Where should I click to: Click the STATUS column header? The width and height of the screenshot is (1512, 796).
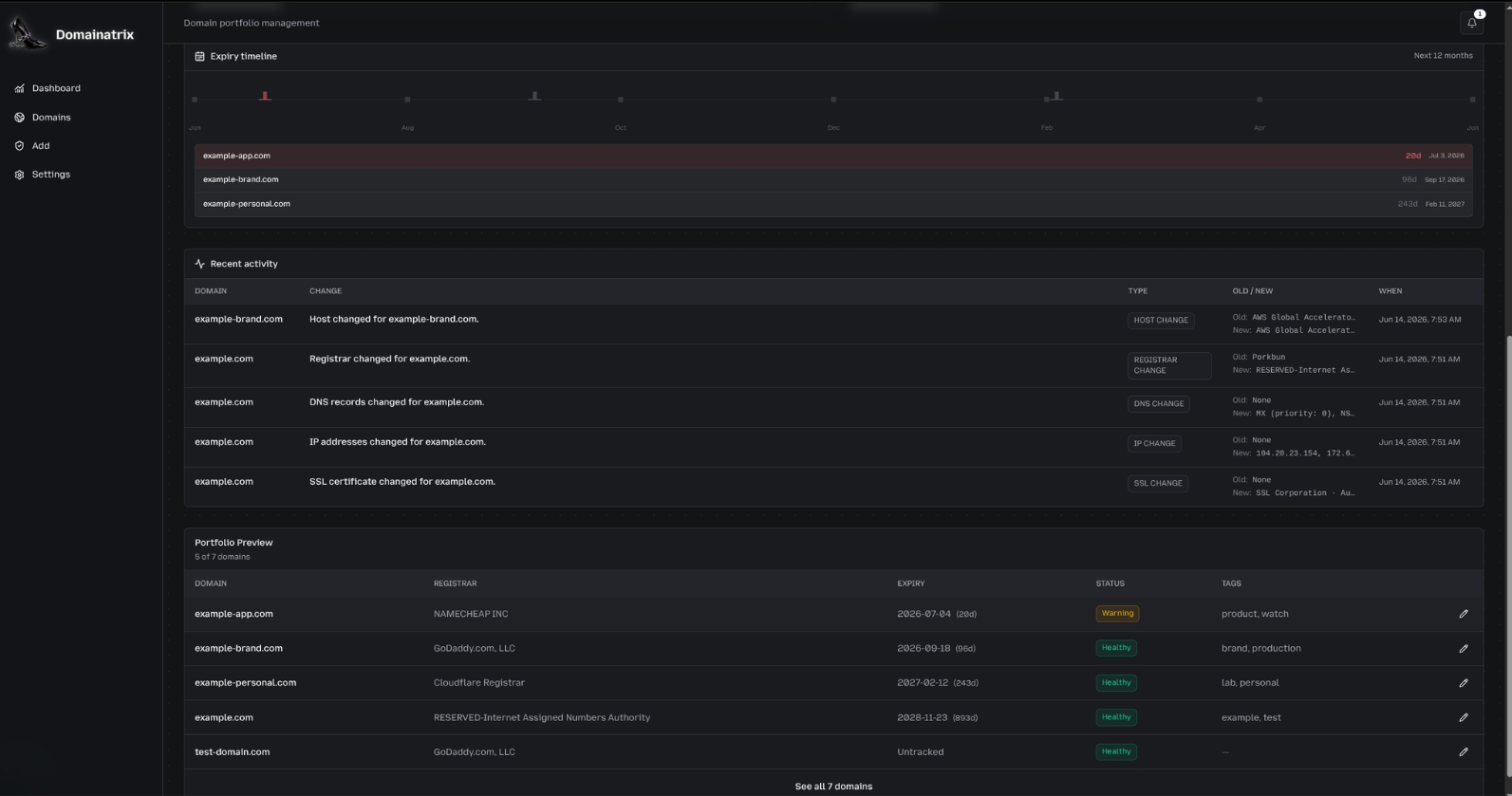coord(1111,583)
